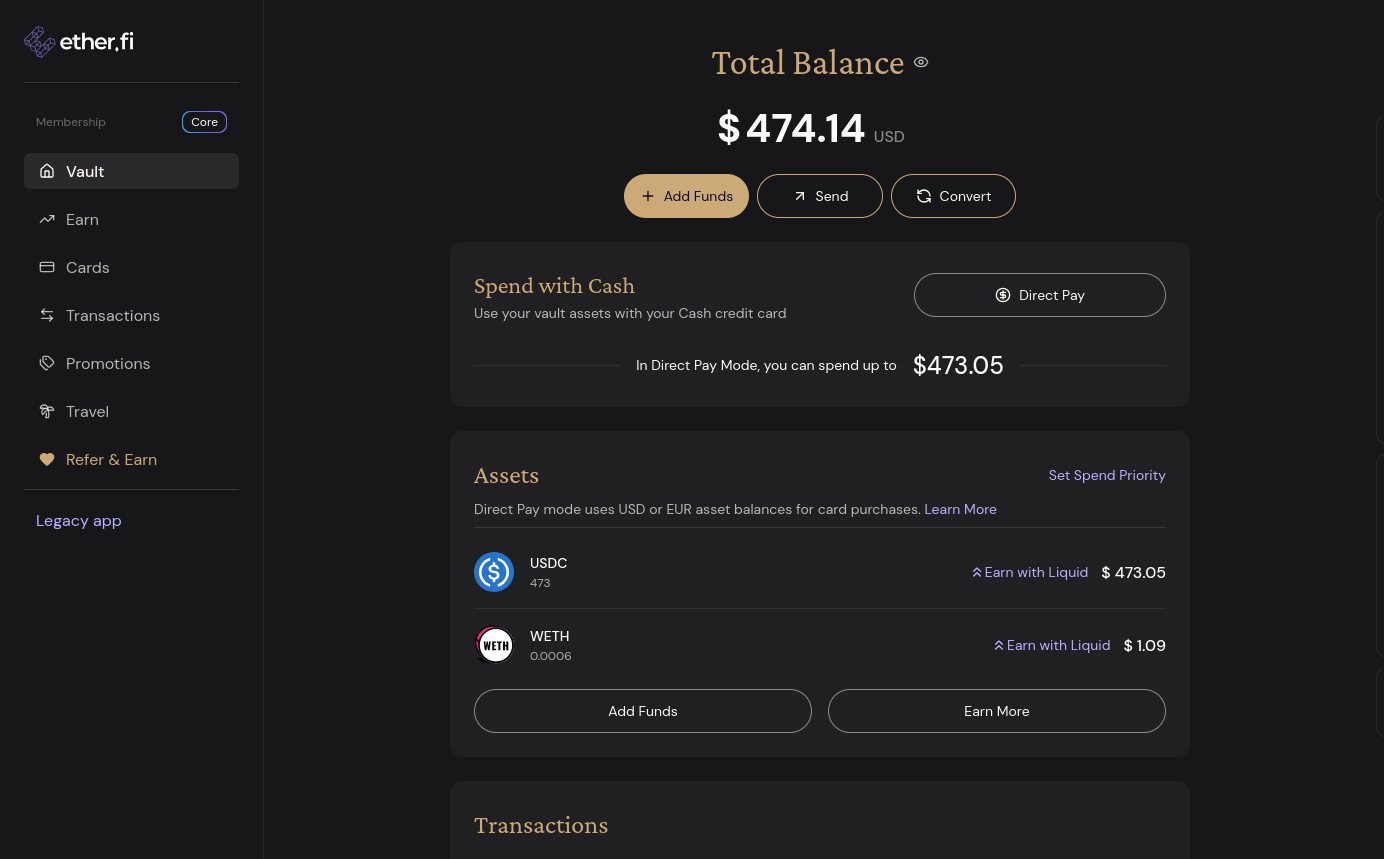Click the $ 474.14 total balance amount
The height and width of the screenshot is (859, 1384).
click(791, 128)
